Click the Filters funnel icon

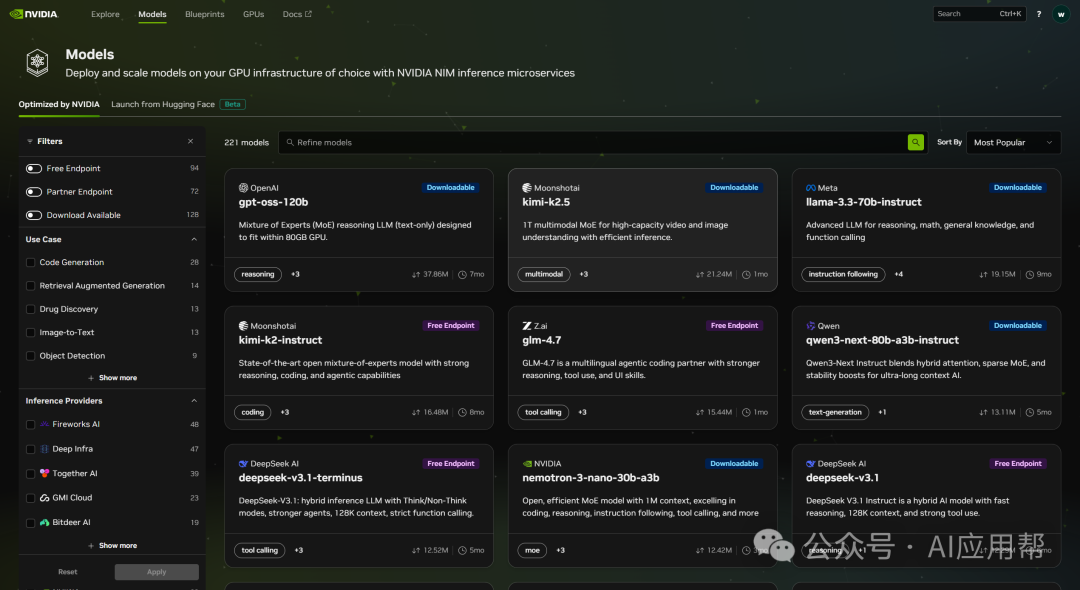tap(30, 141)
